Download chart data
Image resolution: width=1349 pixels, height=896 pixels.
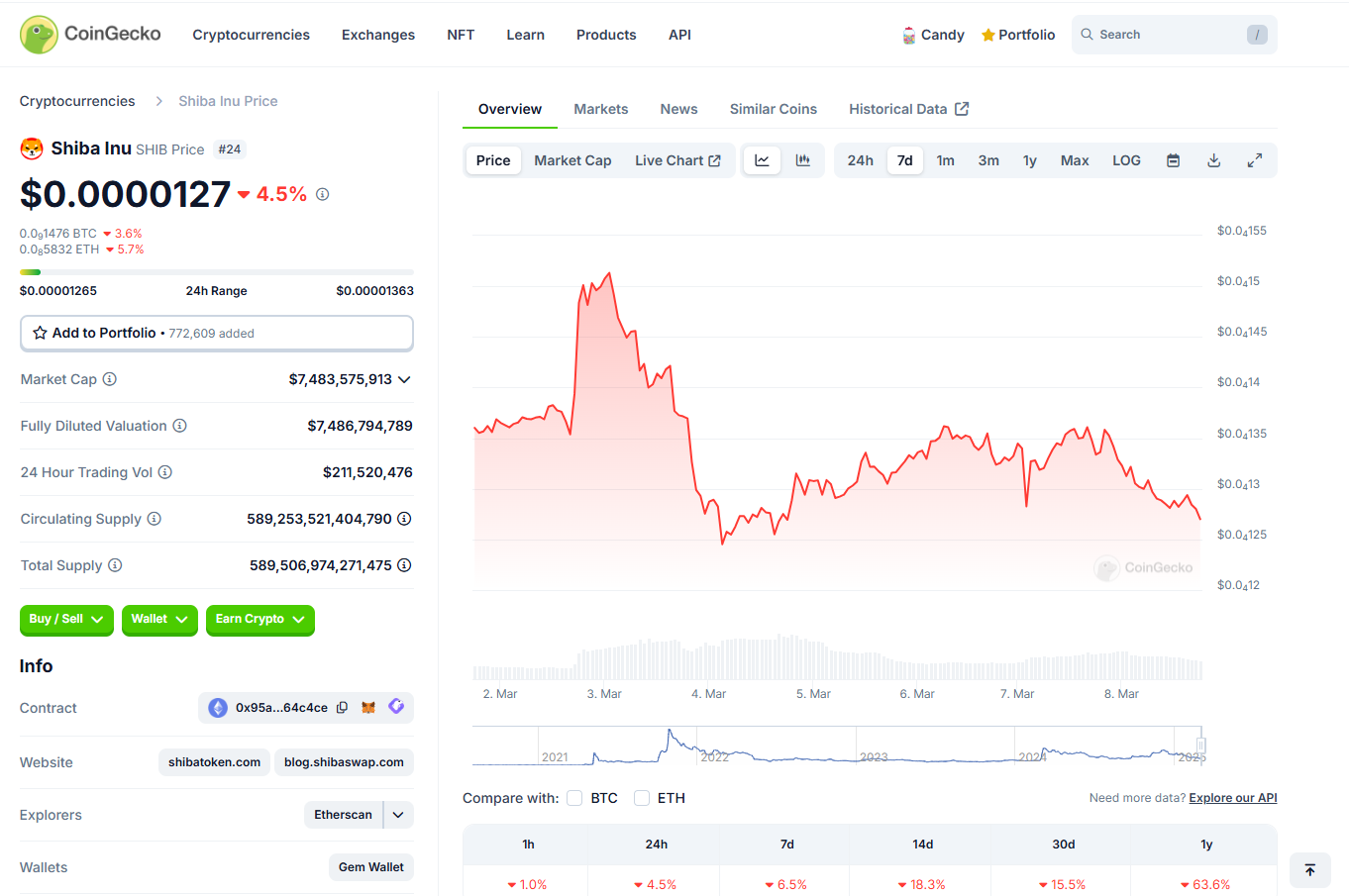tap(1213, 160)
